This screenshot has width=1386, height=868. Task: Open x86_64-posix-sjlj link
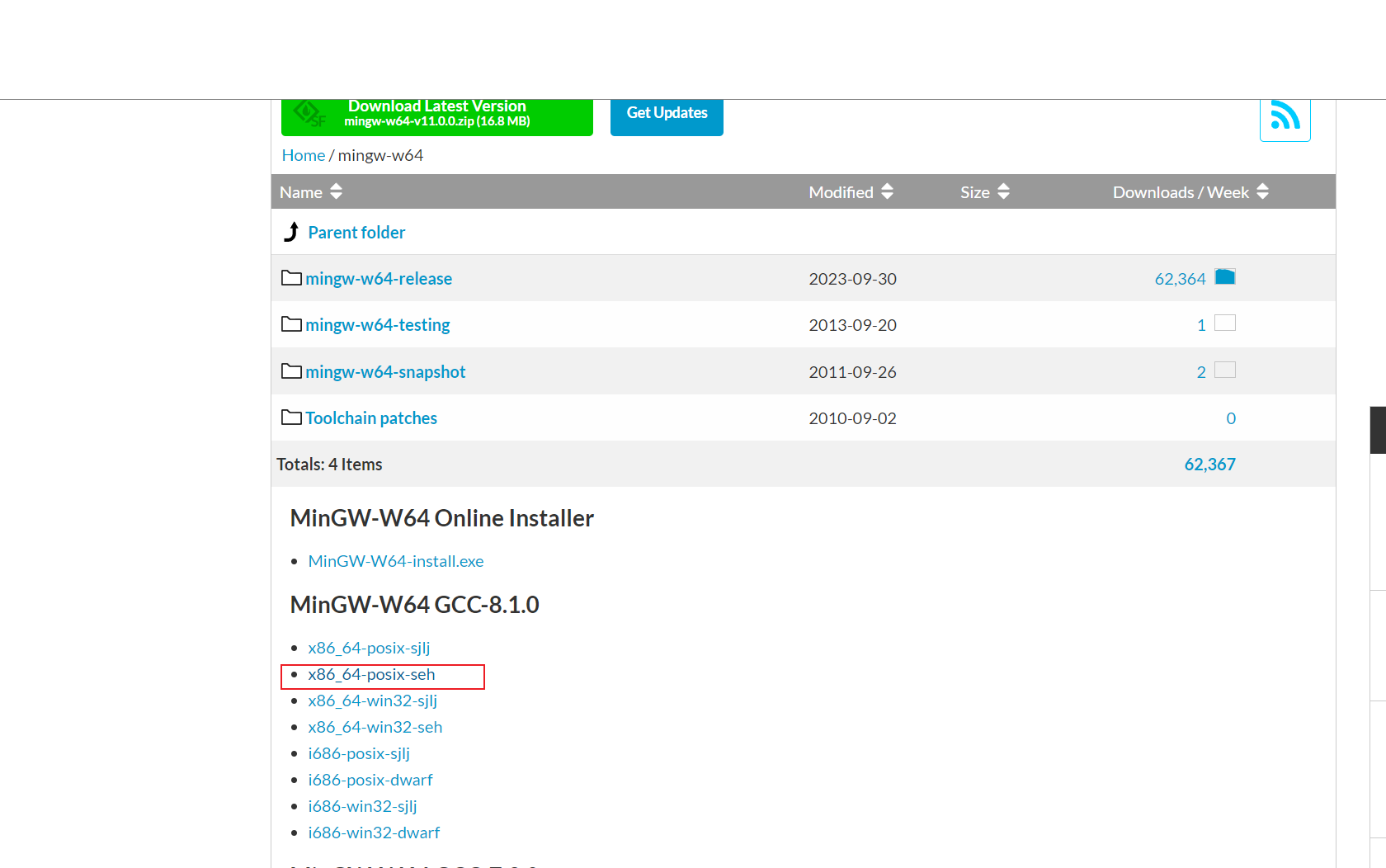tap(369, 648)
